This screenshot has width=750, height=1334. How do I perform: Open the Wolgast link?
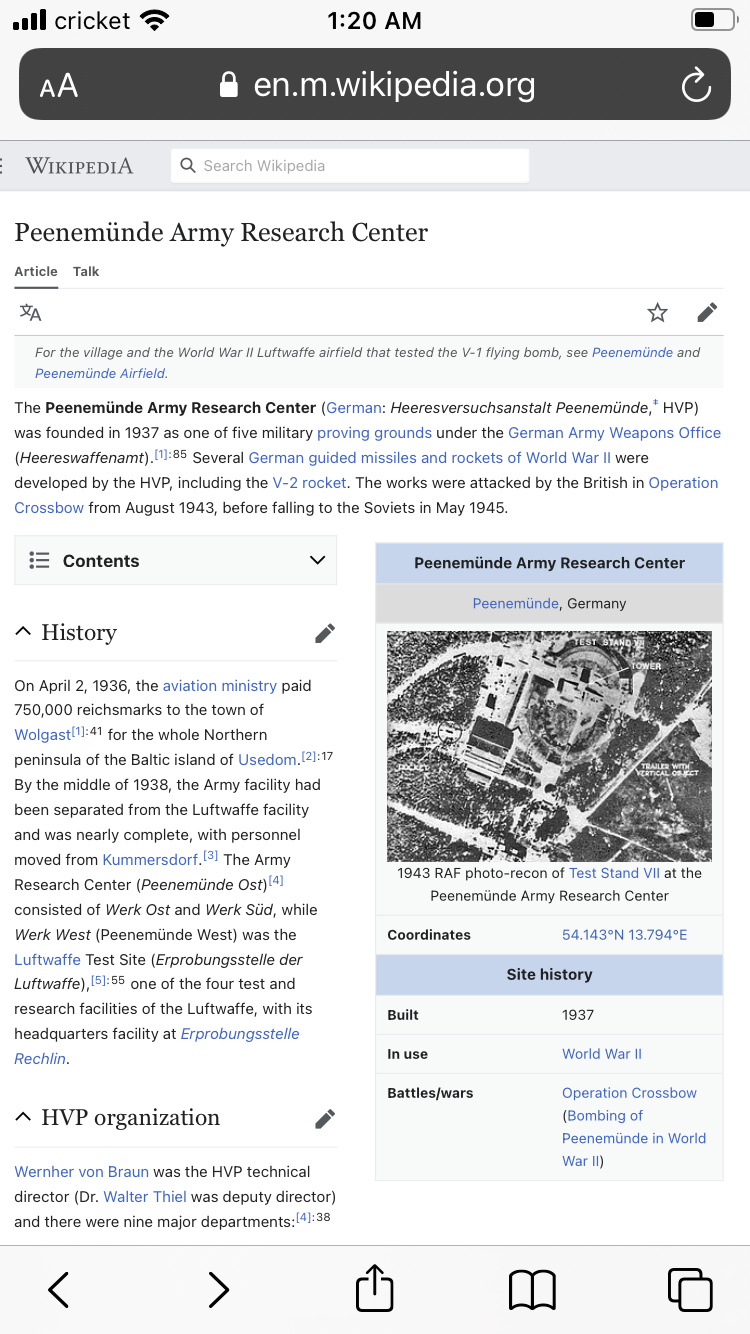pos(42,735)
